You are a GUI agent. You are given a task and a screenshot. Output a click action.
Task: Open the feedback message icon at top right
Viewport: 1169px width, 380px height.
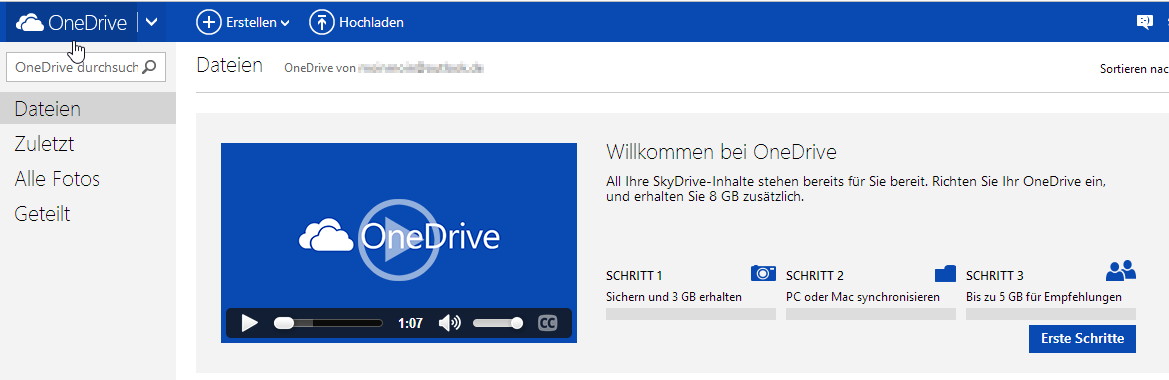1144,22
